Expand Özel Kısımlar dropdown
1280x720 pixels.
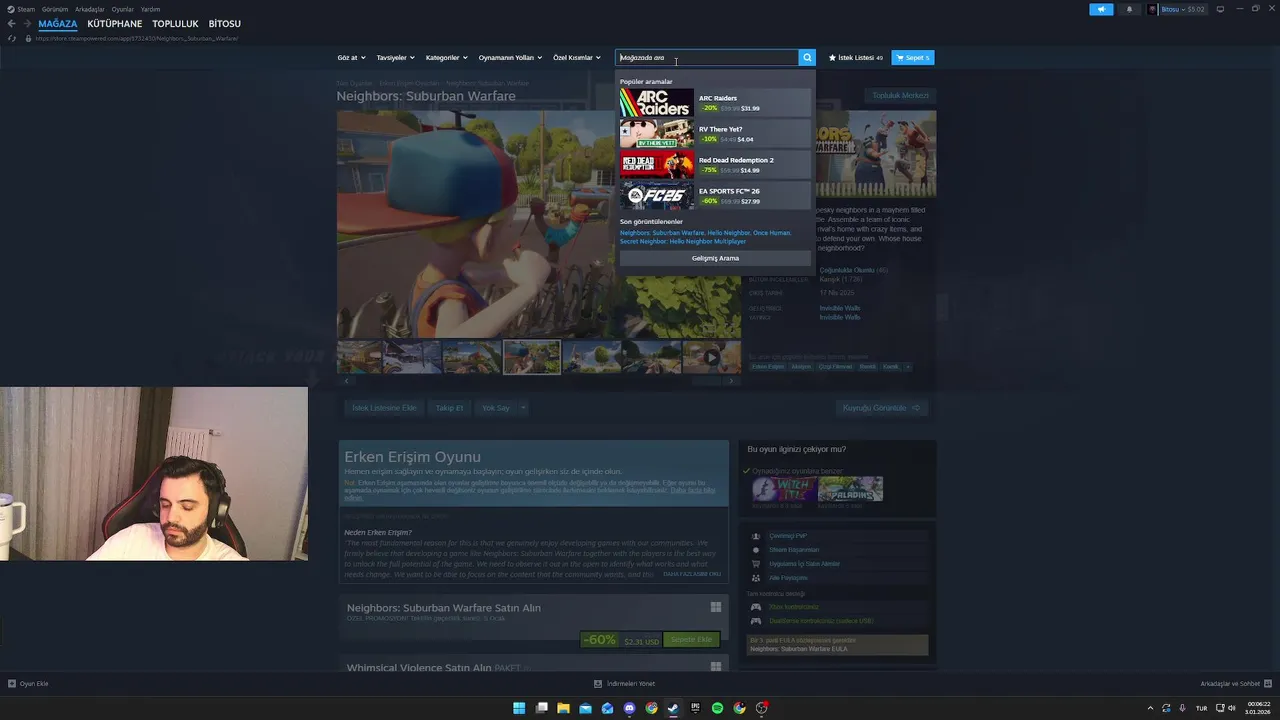tap(577, 58)
